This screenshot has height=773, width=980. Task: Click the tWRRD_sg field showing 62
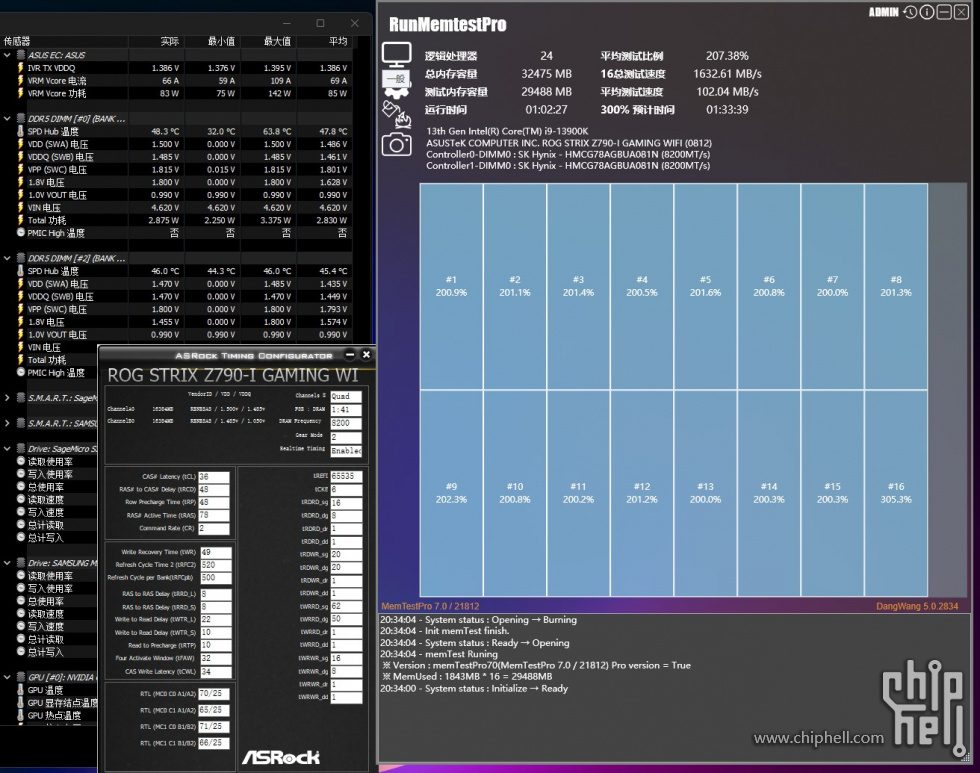click(346, 606)
